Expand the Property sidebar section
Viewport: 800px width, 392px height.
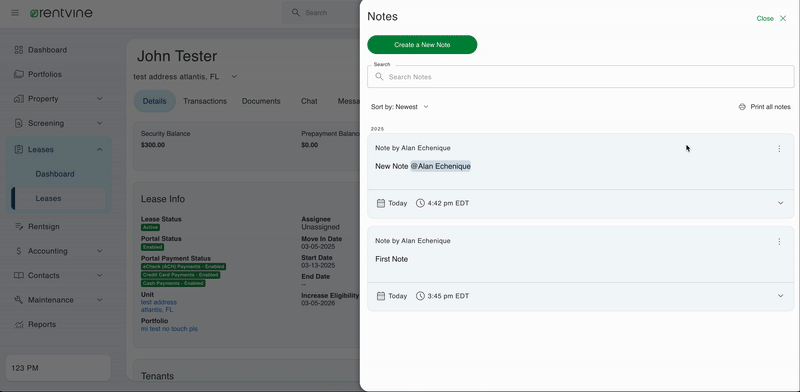click(99, 99)
